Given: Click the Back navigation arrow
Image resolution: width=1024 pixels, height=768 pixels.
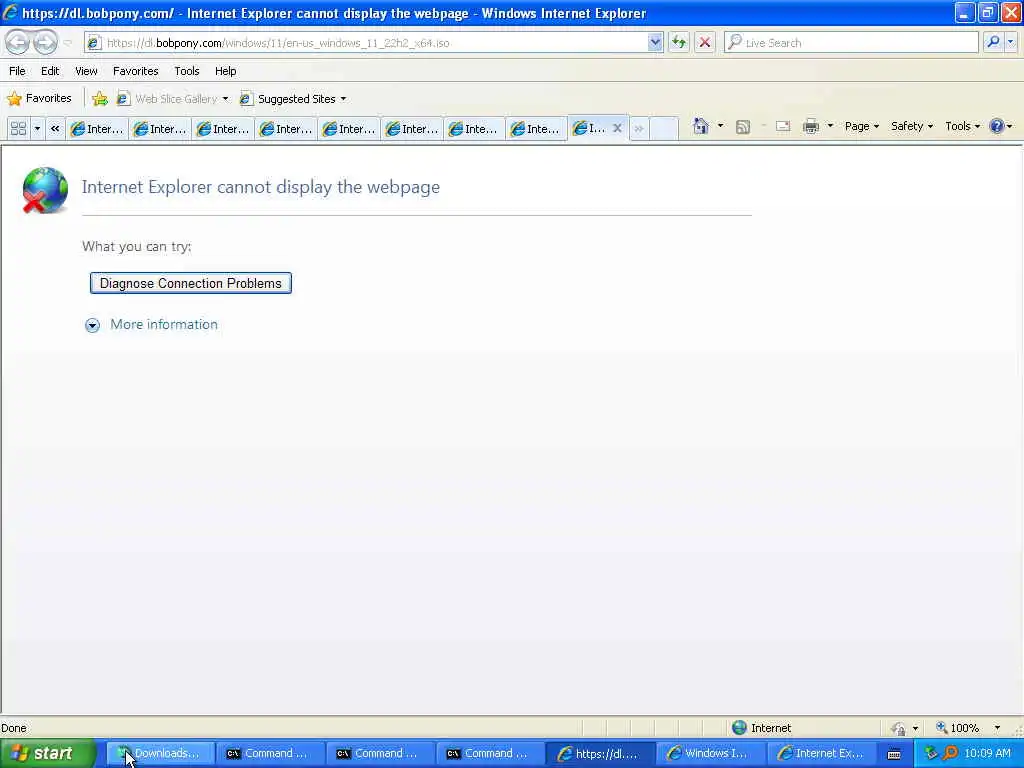Looking at the screenshot, I should (x=18, y=43).
